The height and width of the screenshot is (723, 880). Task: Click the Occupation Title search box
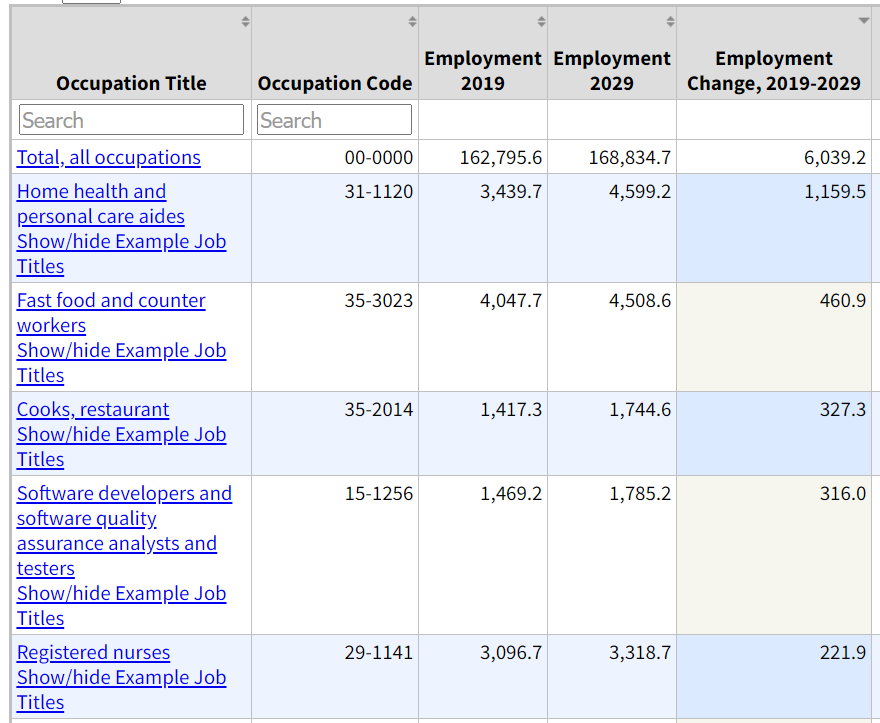click(x=131, y=119)
